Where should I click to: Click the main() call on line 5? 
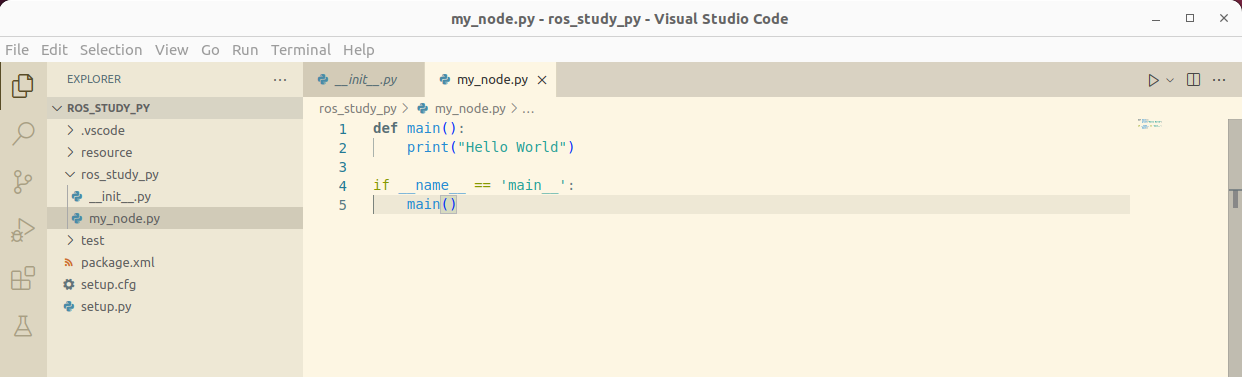point(431,204)
